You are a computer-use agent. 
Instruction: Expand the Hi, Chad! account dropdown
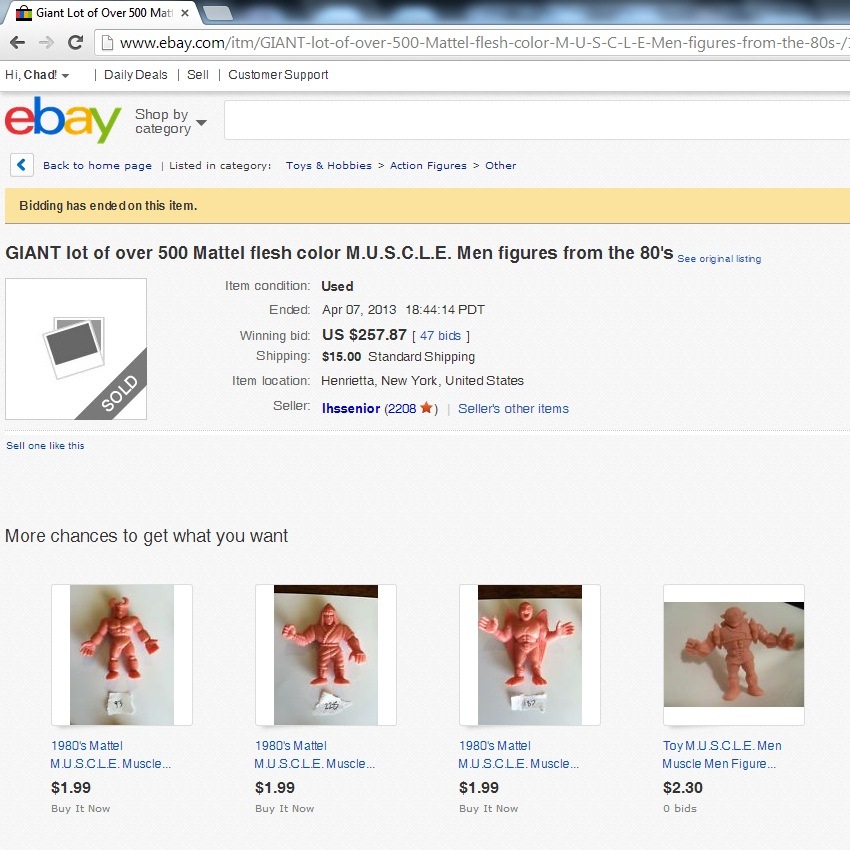click(x=37, y=75)
